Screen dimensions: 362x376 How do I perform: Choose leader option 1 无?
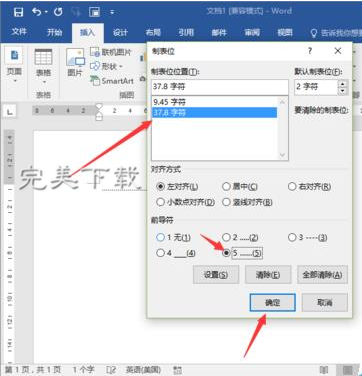(x=160, y=237)
